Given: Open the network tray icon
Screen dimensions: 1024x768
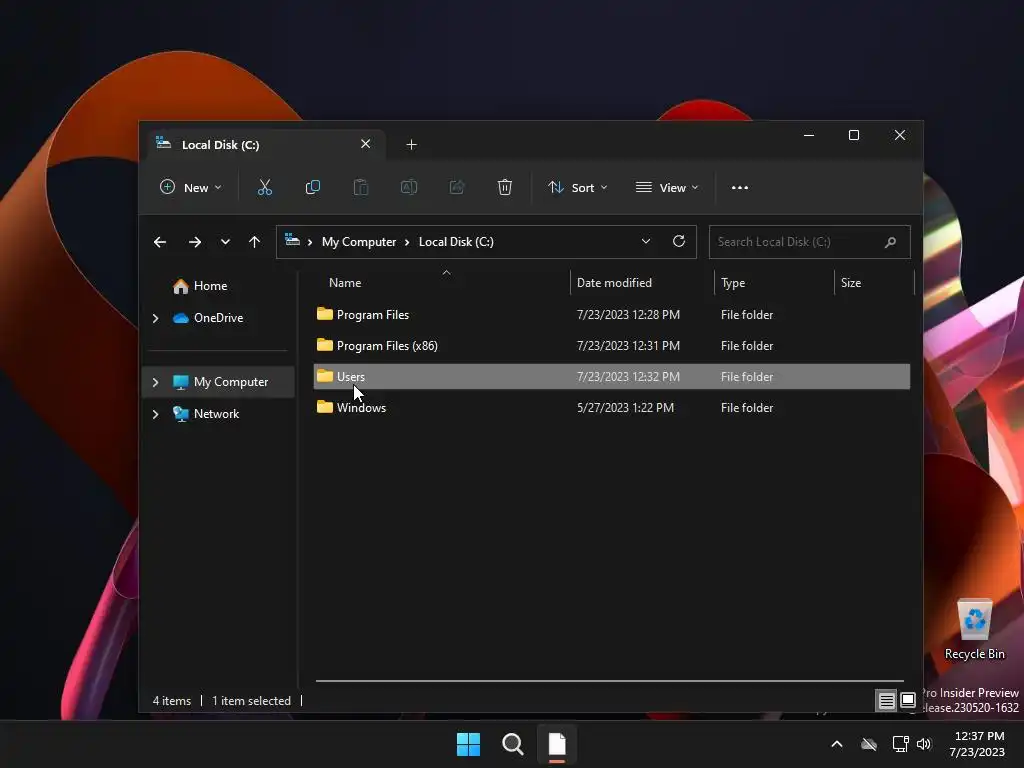Looking at the screenshot, I should 901,744.
